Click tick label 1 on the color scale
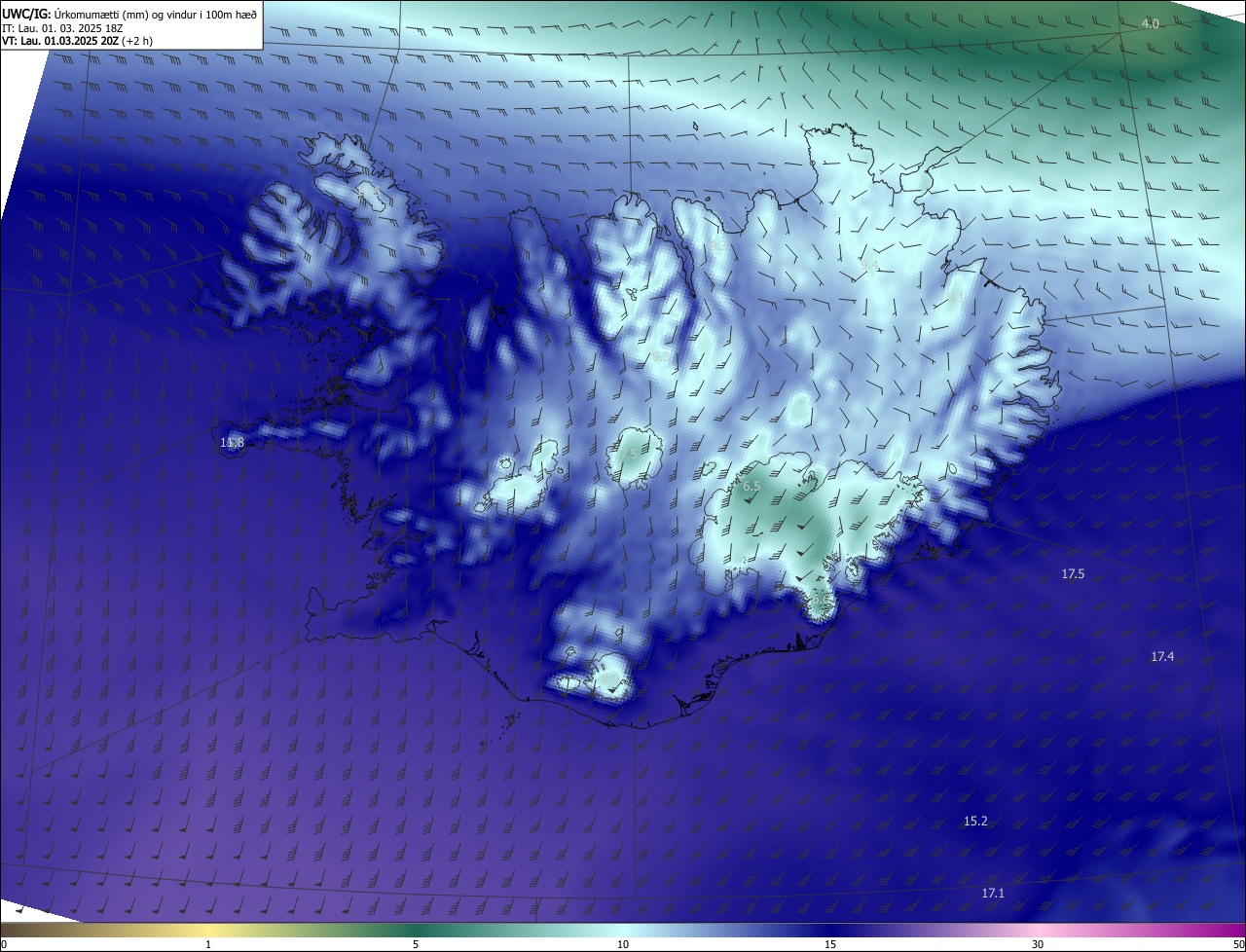This screenshot has width=1246, height=952. click(208, 944)
